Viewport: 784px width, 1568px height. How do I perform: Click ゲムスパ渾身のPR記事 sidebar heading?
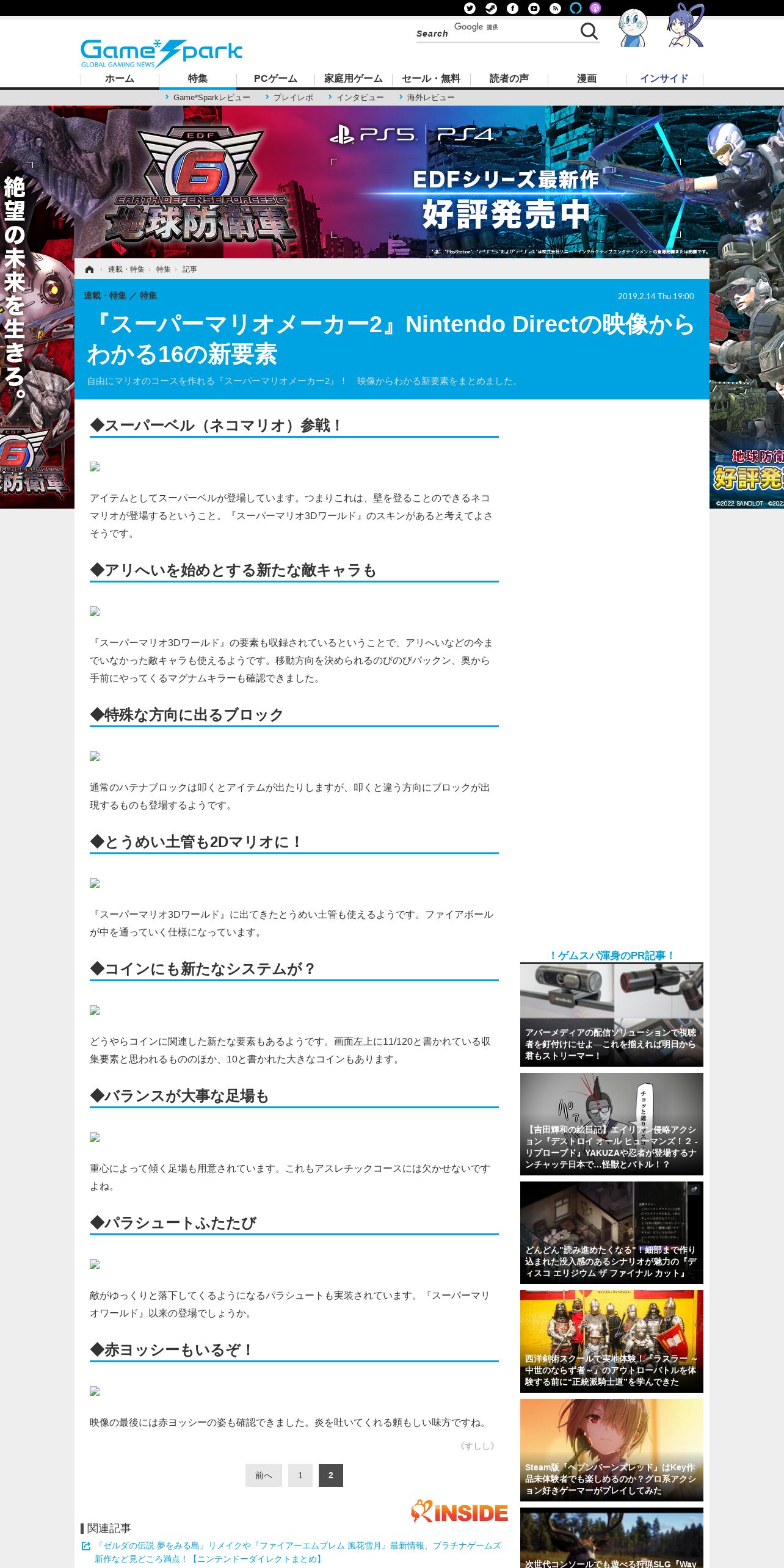coord(612,956)
